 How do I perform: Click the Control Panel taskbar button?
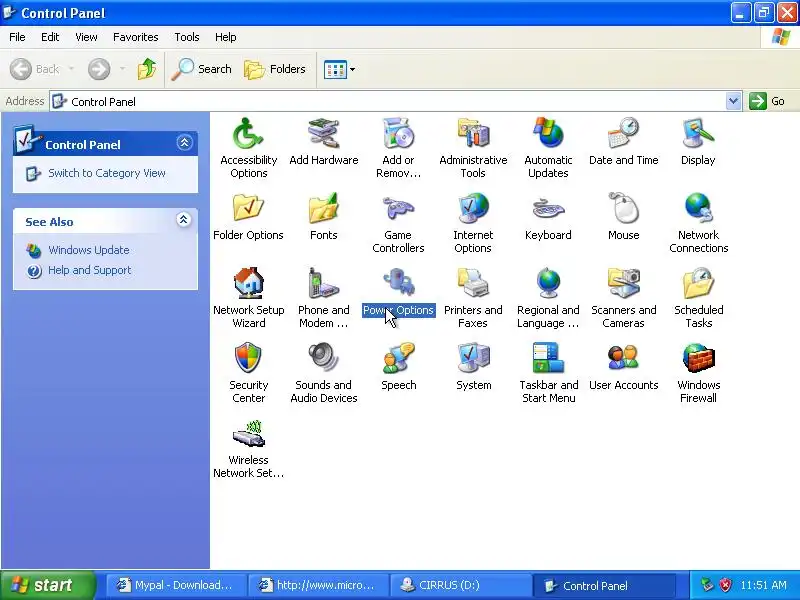click(604, 585)
